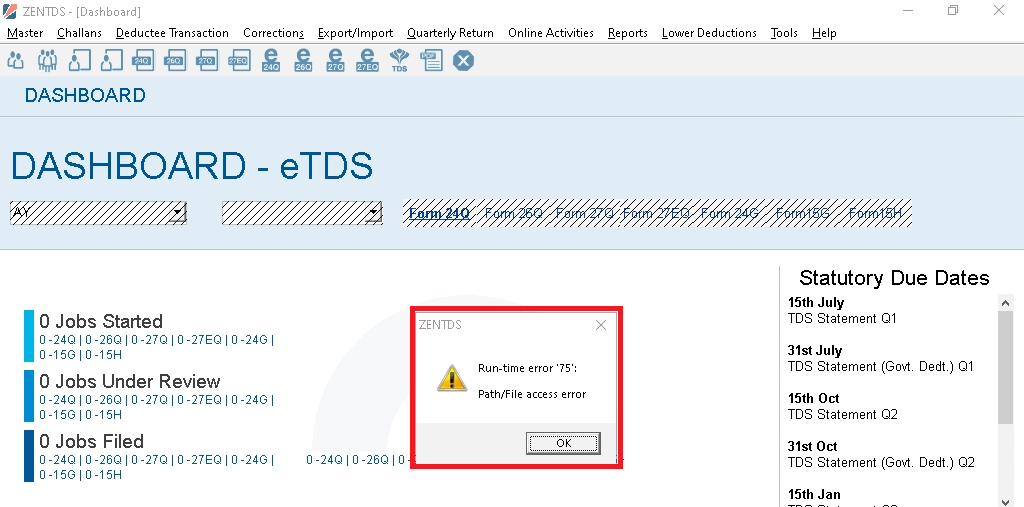Click '0 -24Q' under Jobs Started
1024x507 pixels.
tap(57, 340)
